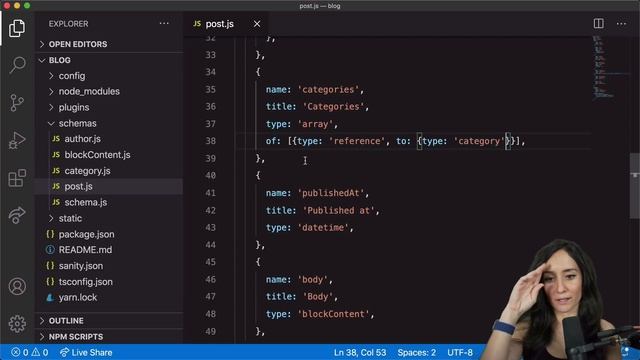Click 'blockContent' on line 48

333,314
